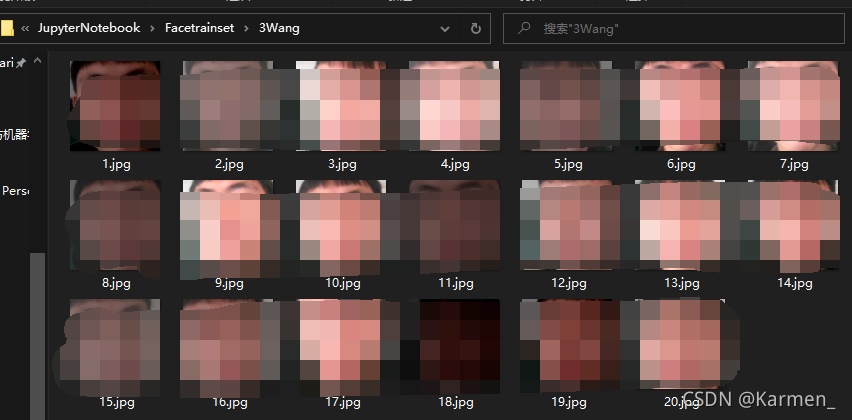Viewport: 852px width, 420px height.
Task: Expand the chevron between Facetrainset and 3Wang
Action: (247, 28)
